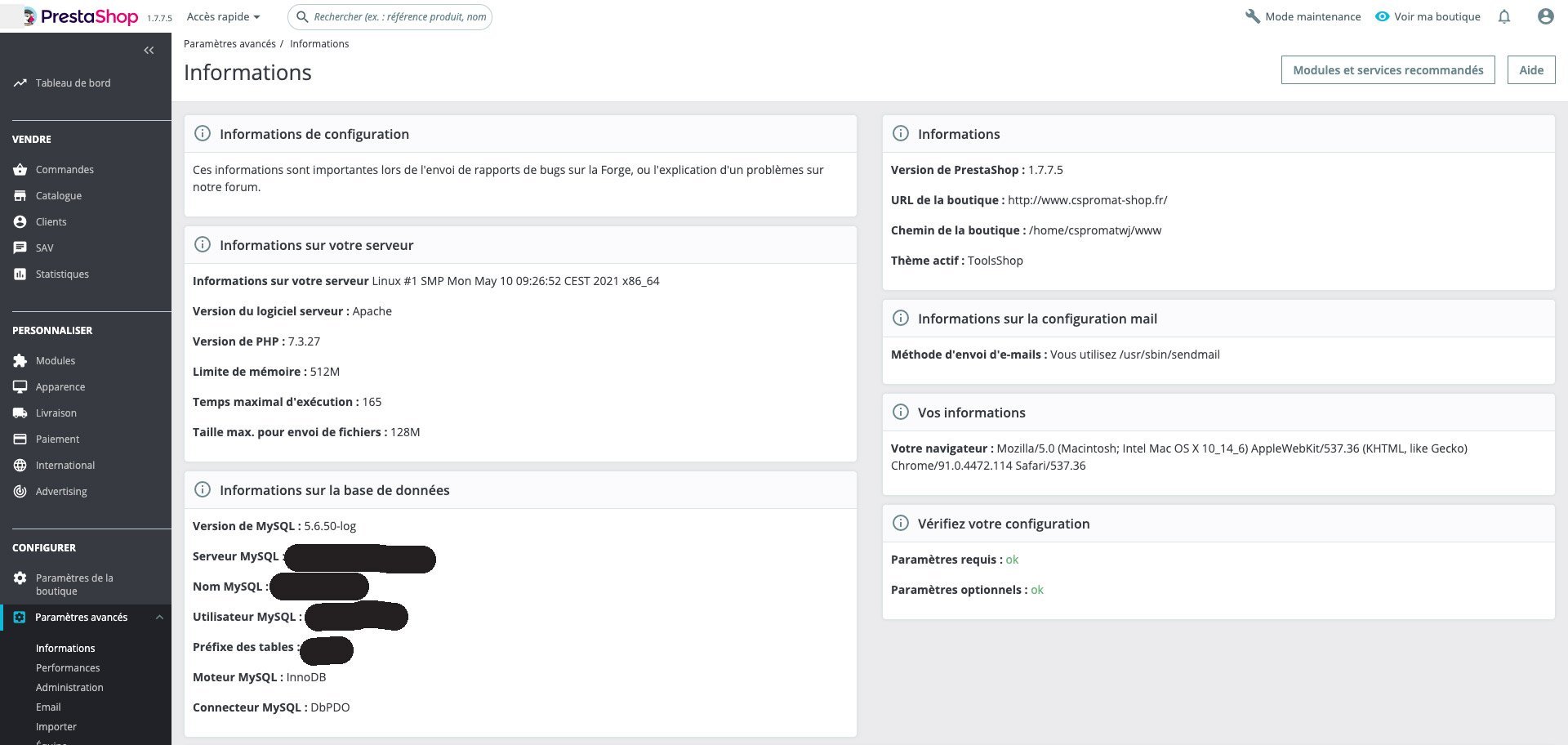Click the Modules puzzle icon
Image resolution: width=1568 pixels, height=745 pixels.
point(20,360)
